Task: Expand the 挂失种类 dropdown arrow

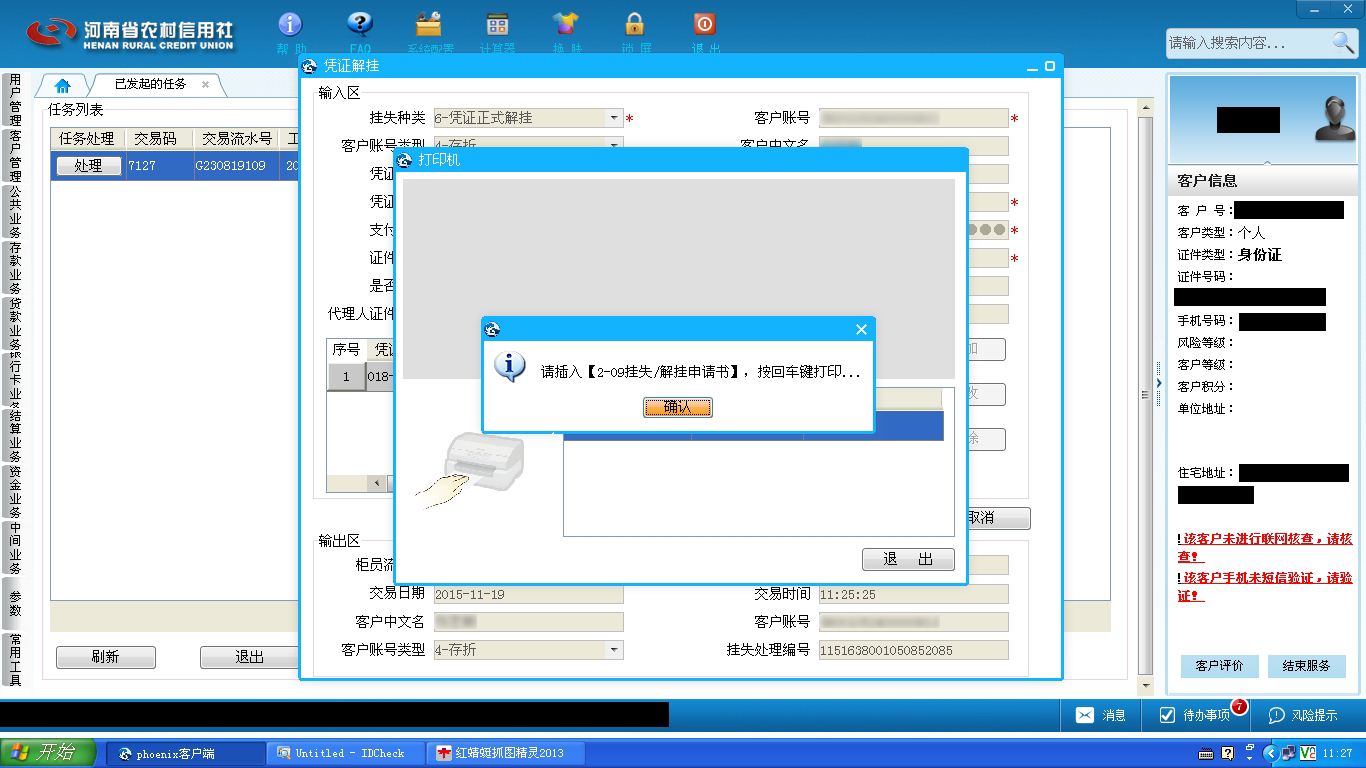Action: [x=614, y=118]
